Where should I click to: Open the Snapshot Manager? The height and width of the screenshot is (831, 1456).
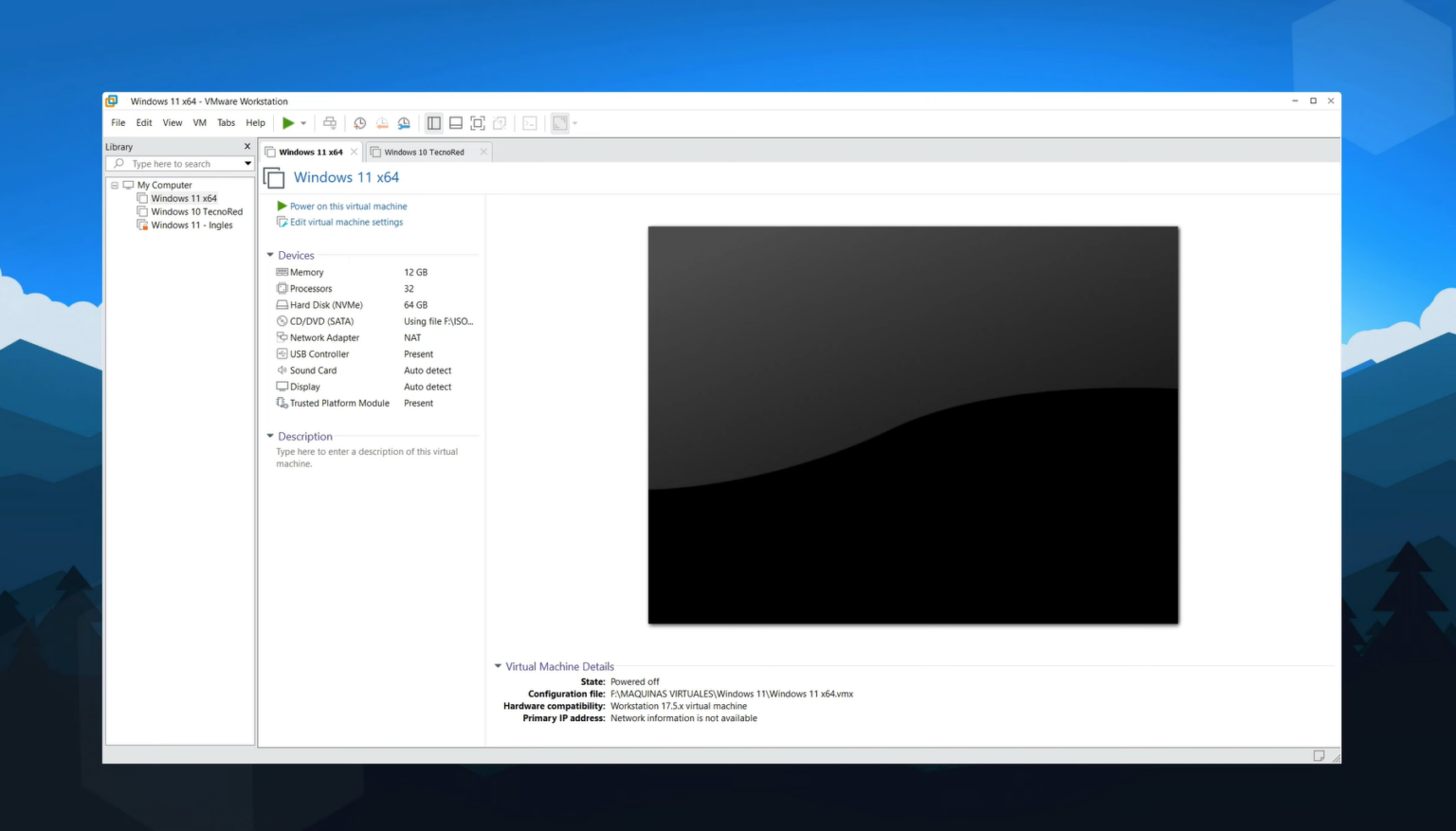403,122
